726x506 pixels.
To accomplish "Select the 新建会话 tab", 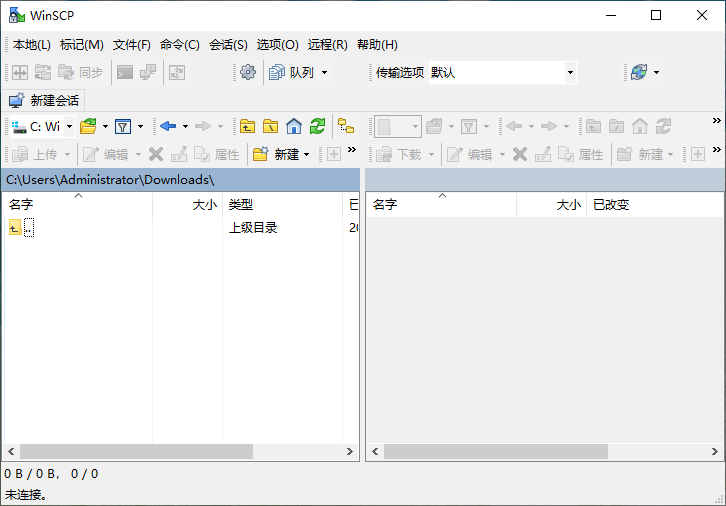I will [44, 100].
